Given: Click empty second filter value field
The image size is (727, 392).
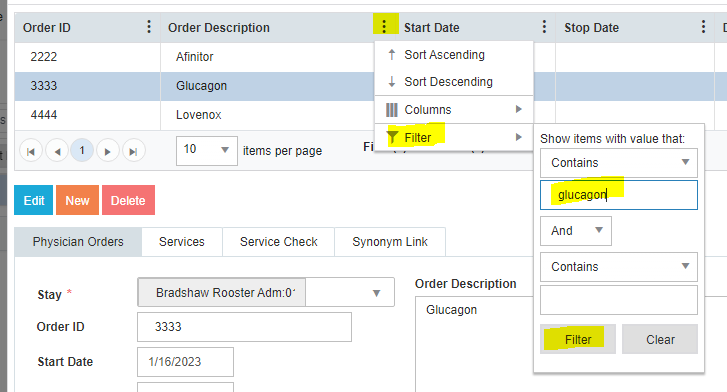Looking at the screenshot, I should pos(619,300).
